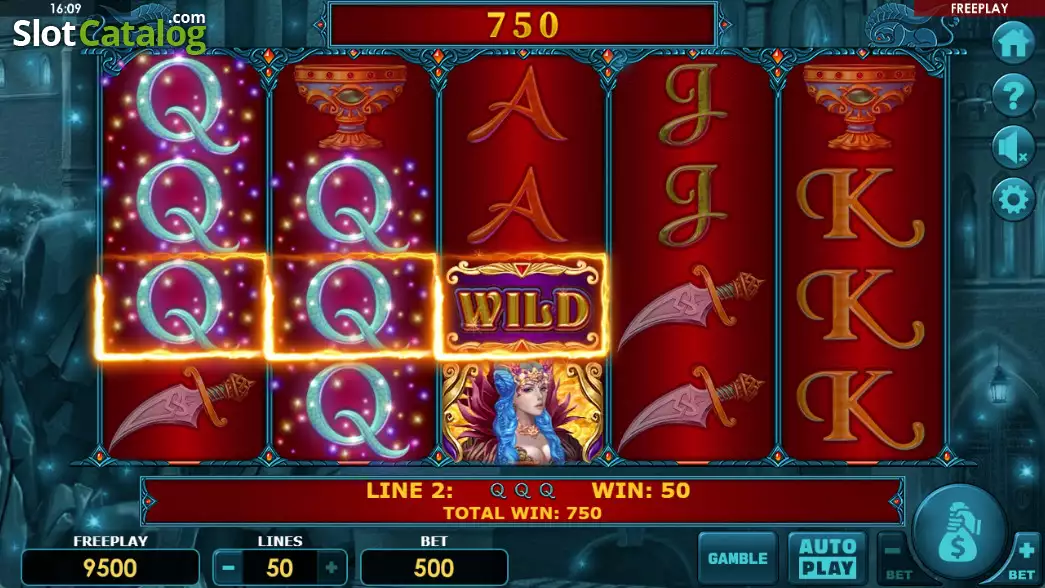Click the Line 2 win message bar

coord(523,501)
